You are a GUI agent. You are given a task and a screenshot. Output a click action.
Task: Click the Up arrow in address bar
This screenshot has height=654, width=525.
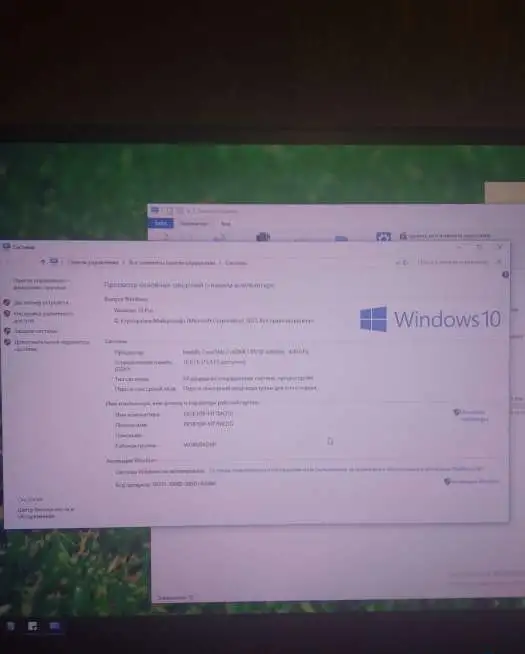click(x=43, y=262)
